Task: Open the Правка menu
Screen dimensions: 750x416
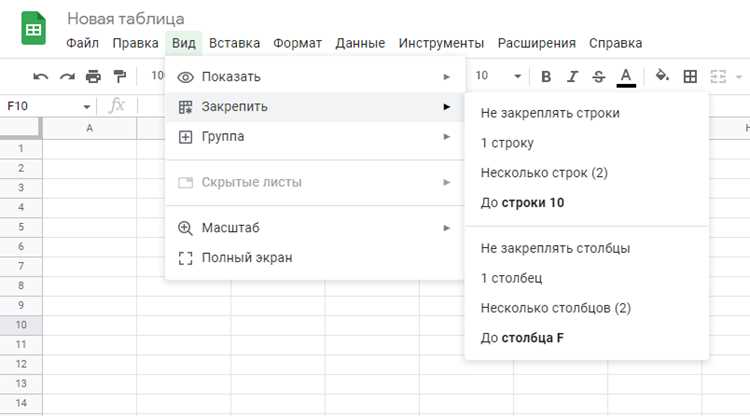Action: point(135,43)
